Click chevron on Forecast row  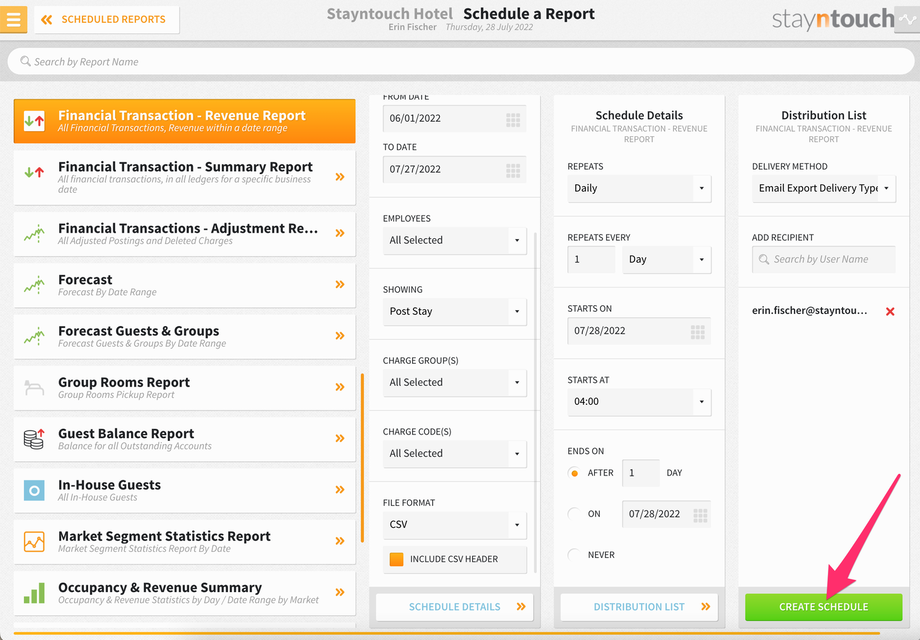click(x=340, y=285)
